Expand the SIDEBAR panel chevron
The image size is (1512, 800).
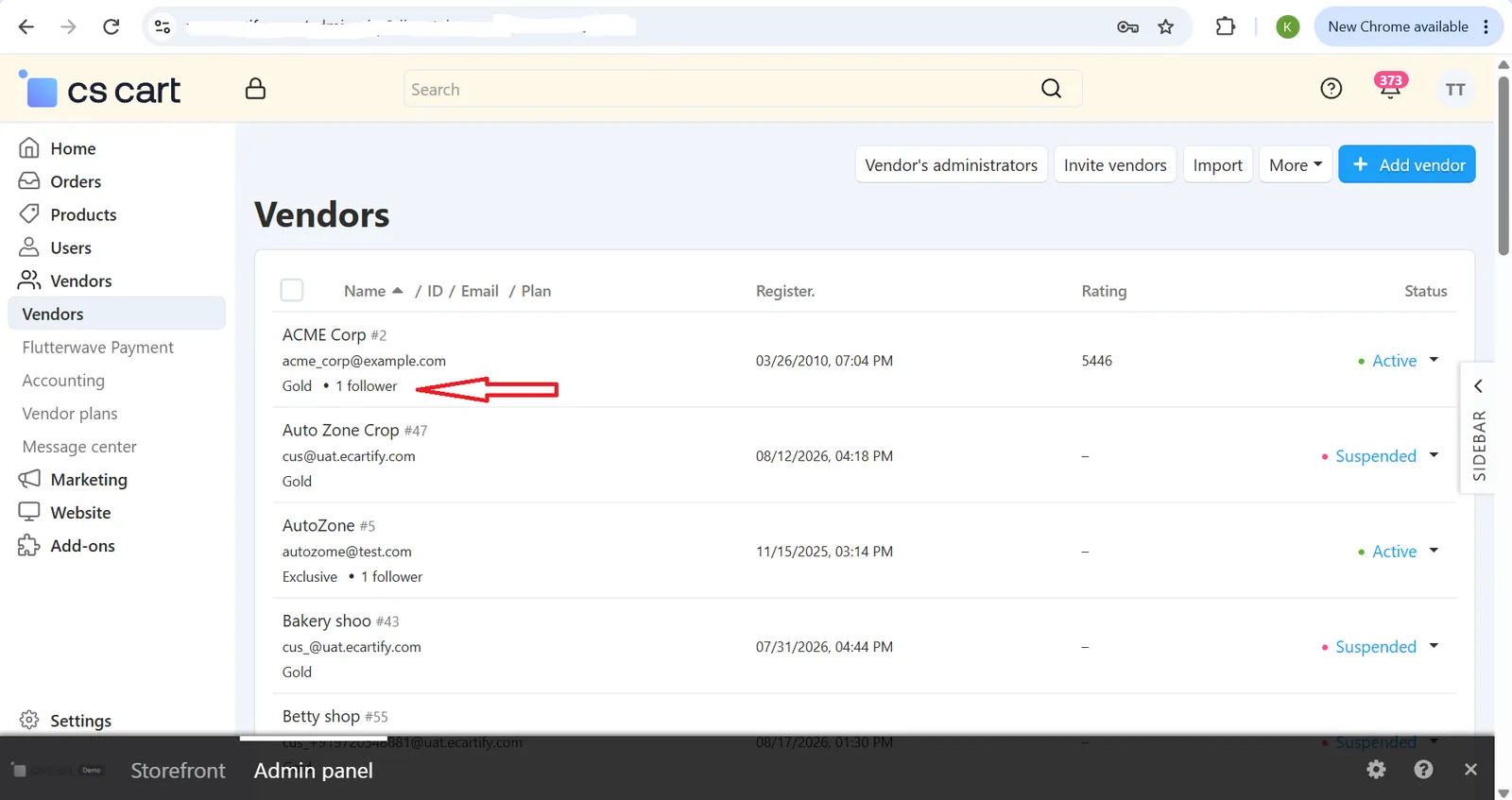click(1478, 386)
